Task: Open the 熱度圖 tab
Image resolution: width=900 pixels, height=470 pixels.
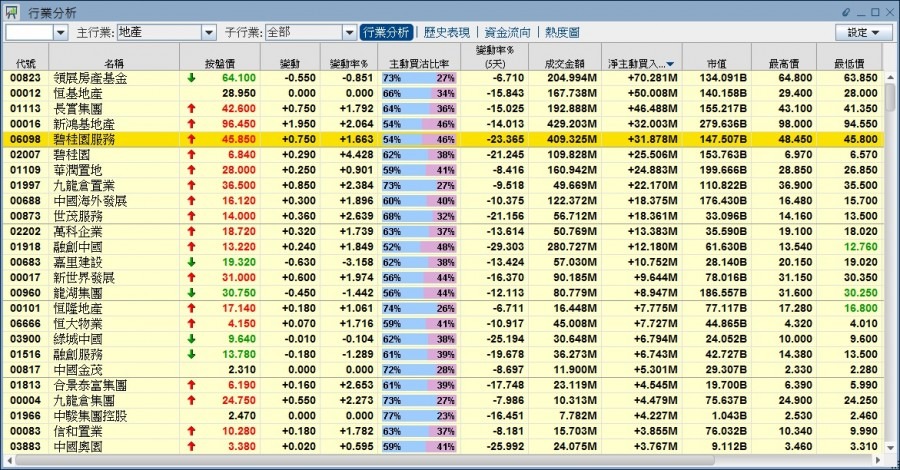Action: tap(566, 32)
